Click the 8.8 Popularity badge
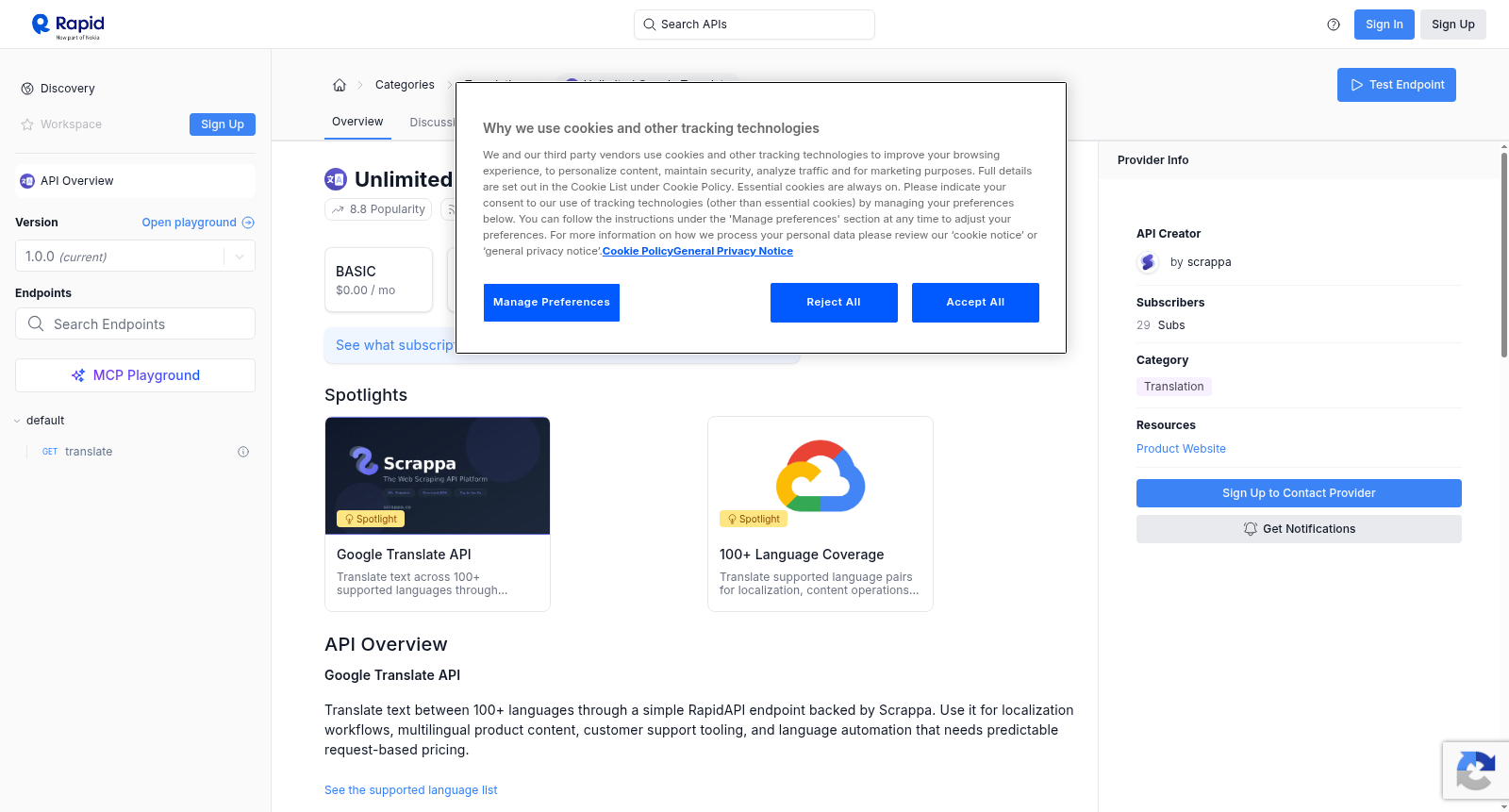Image resolution: width=1509 pixels, height=812 pixels. (x=378, y=209)
